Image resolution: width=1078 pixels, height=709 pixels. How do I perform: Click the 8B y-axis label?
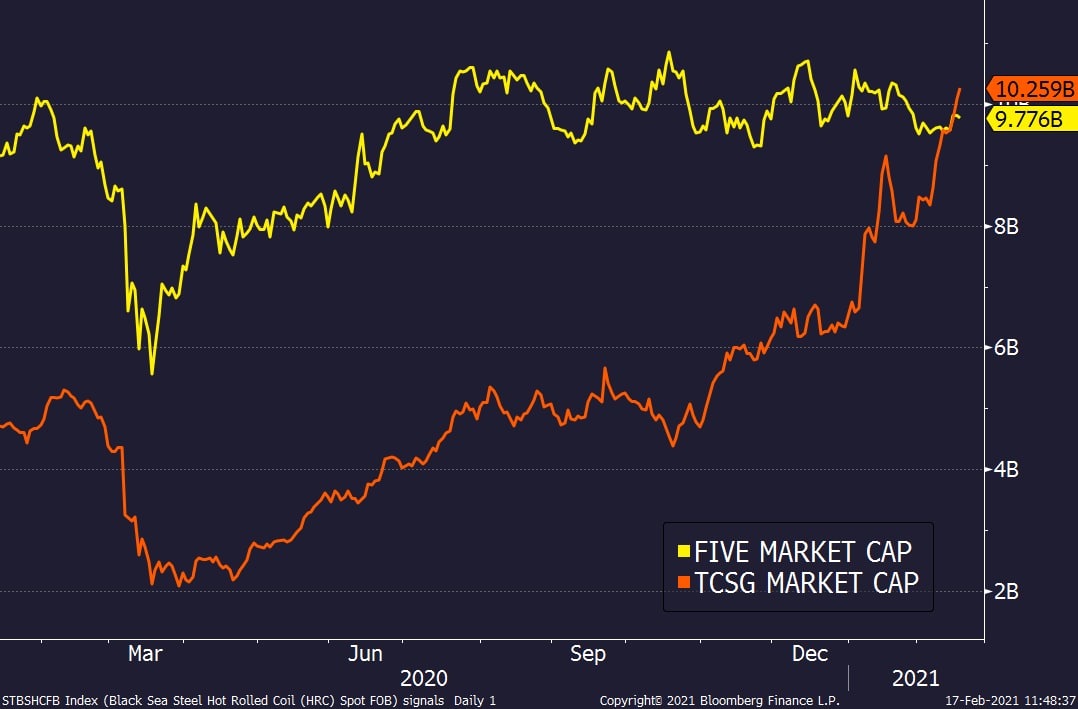pyautogui.click(x=1006, y=226)
